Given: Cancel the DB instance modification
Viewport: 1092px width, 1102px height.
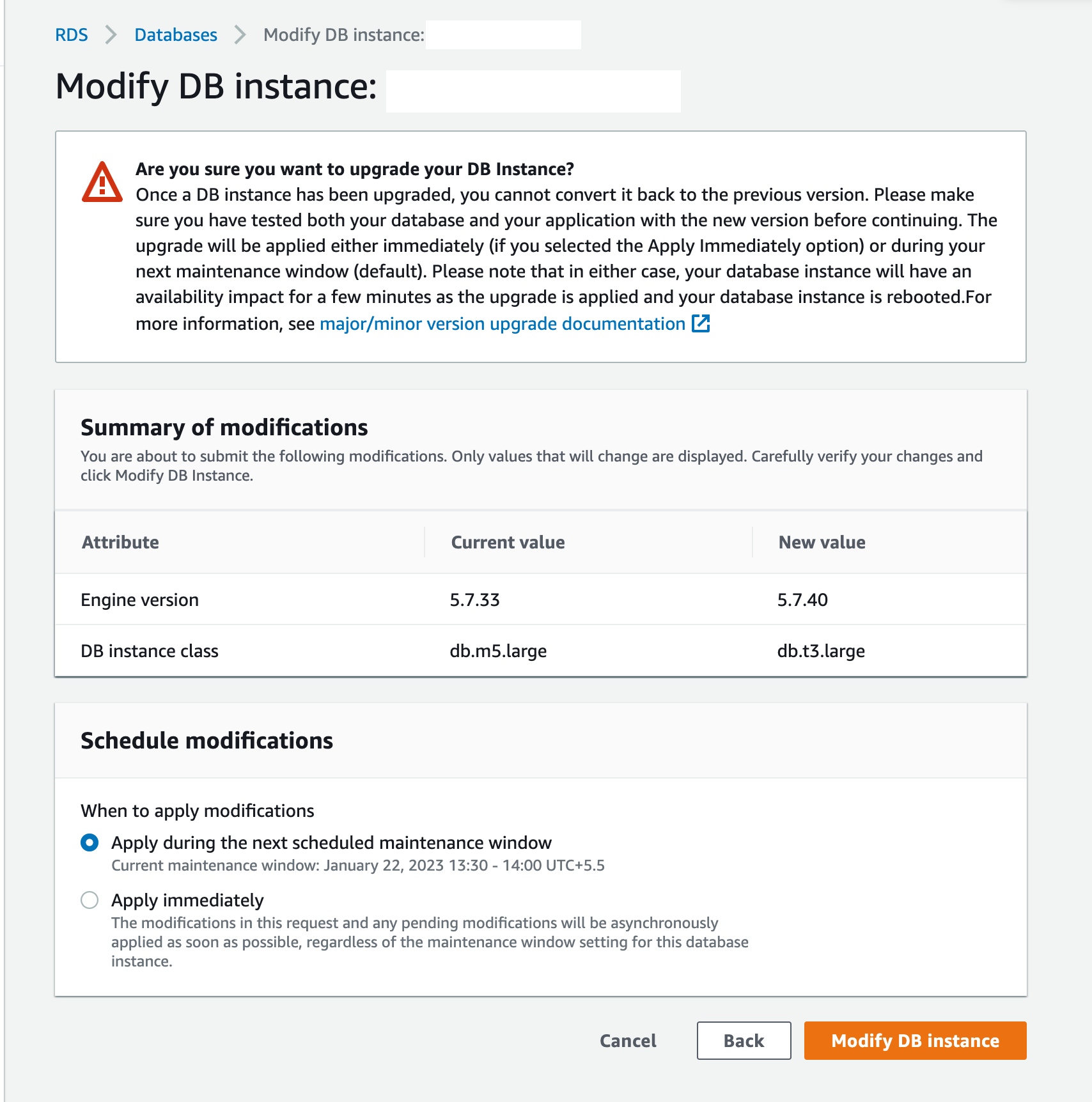Looking at the screenshot, I should 628,1041.
